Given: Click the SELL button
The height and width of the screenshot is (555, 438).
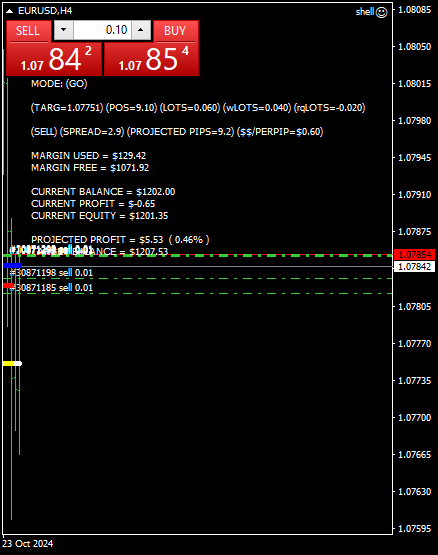Looking at the screenshot, I should tap(28, 31).
